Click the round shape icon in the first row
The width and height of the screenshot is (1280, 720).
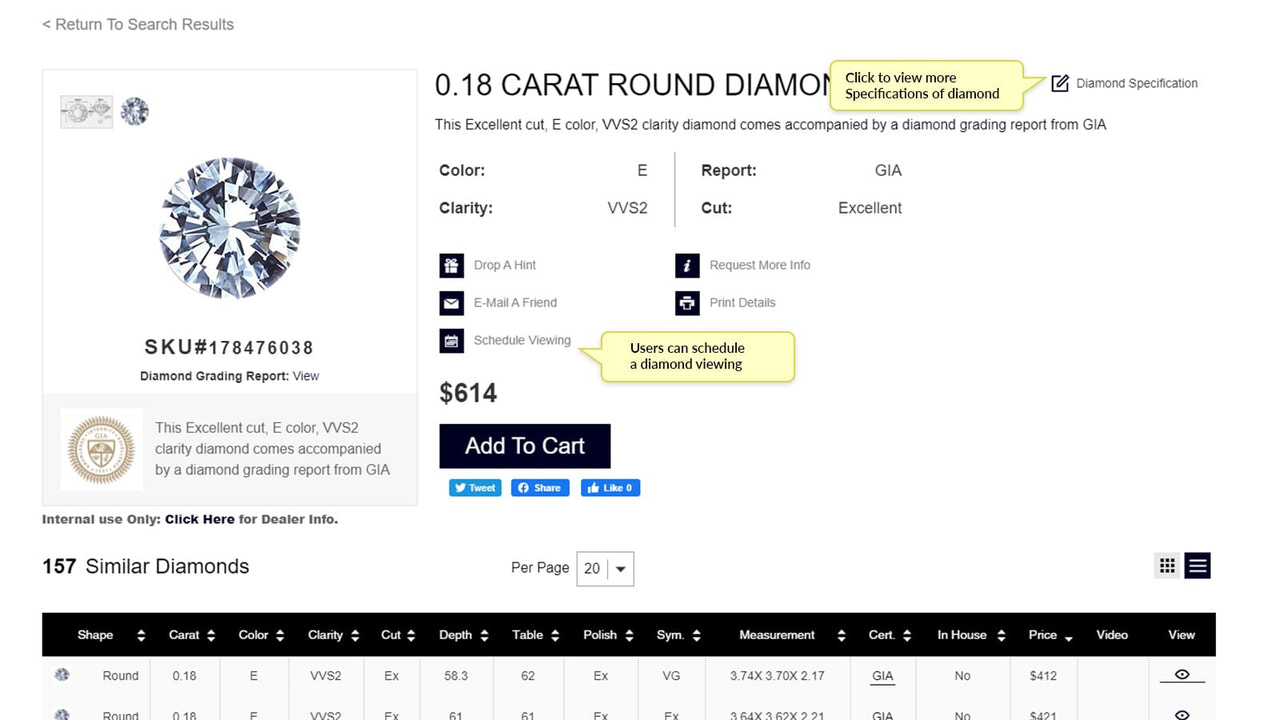tap(61, 675)
